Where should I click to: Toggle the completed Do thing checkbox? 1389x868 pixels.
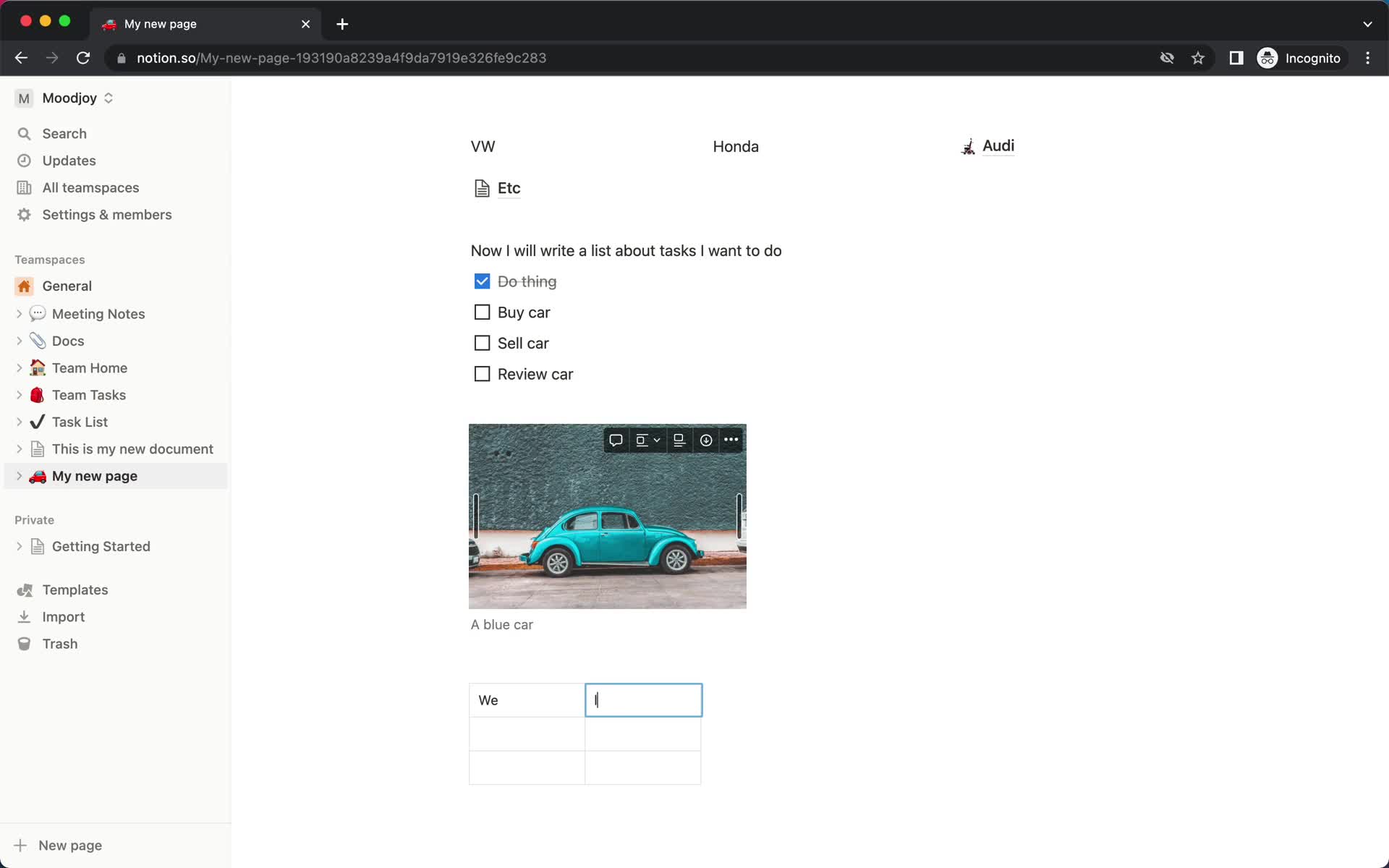[482, 281]
